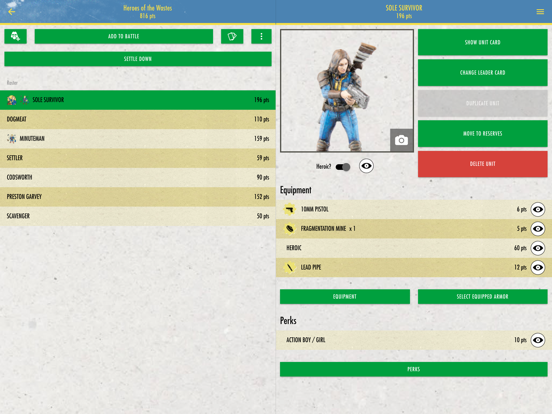The height and width of the screenshot is (414, 552).
Task: Click the Fragmentation Mine icon
Action: (x=289, y=229)
